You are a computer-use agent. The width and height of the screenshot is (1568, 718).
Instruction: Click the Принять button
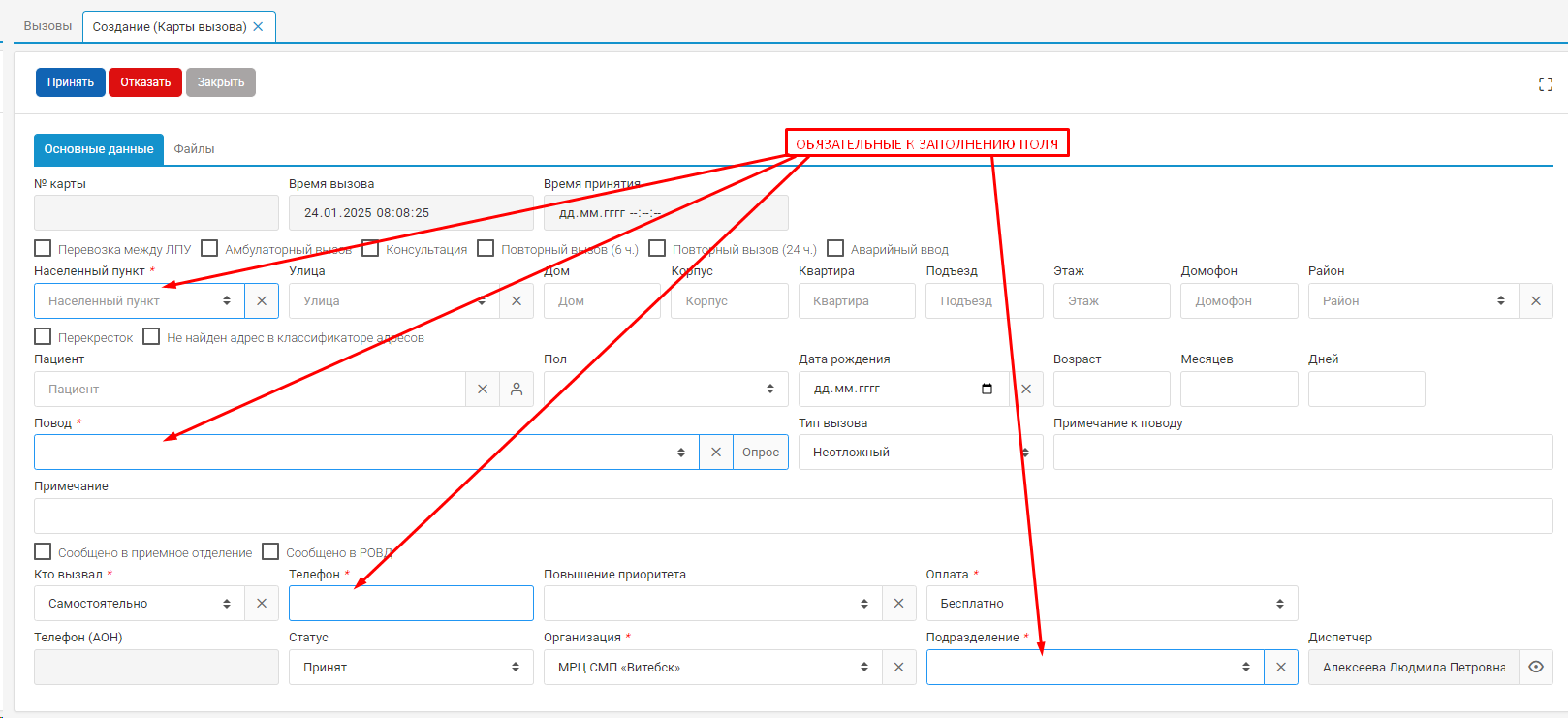click(x=71, y=82)
